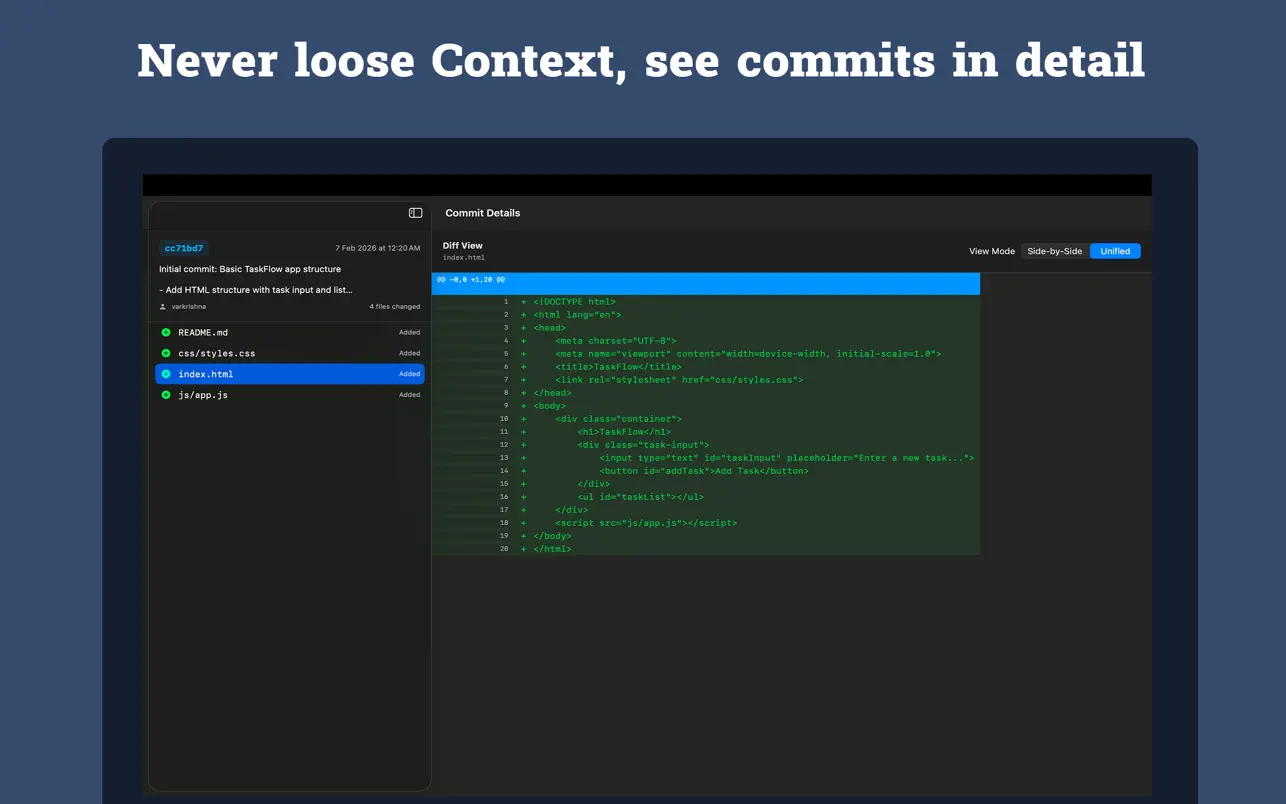Click commit description Add HTML structure line

point(256,290)
